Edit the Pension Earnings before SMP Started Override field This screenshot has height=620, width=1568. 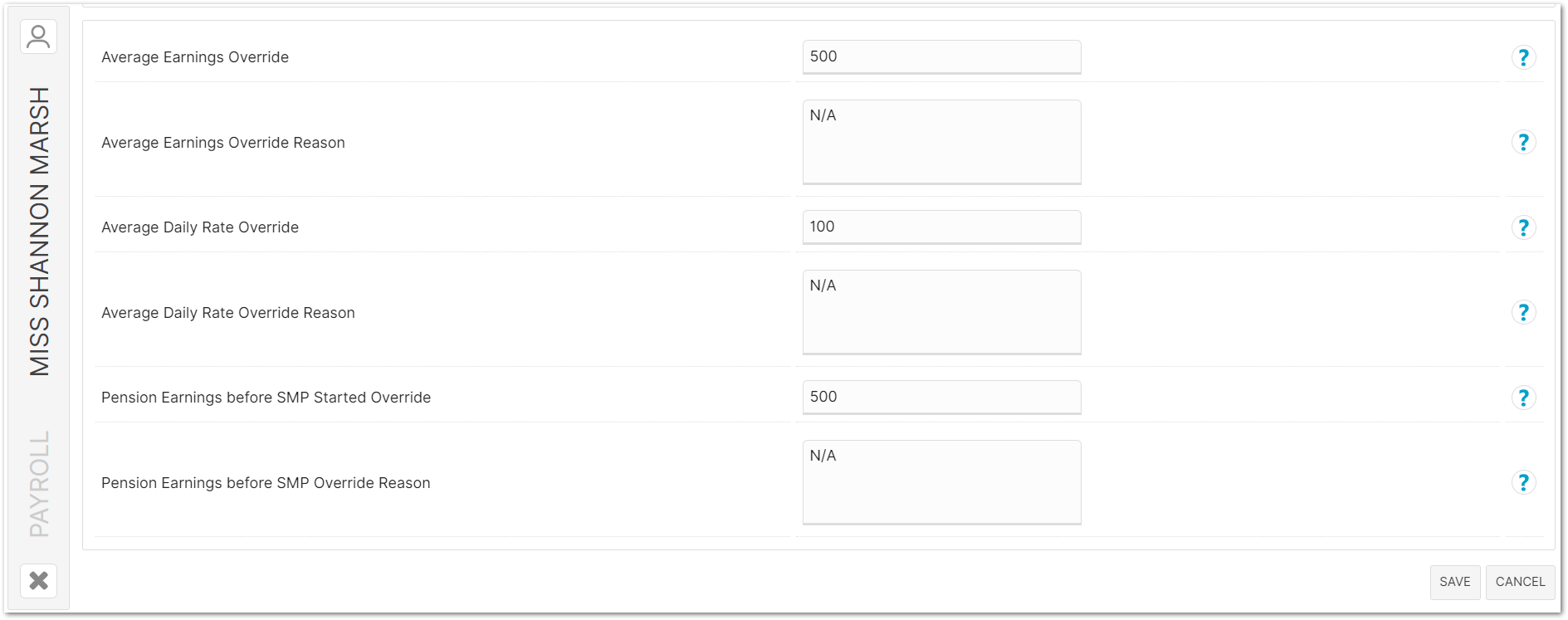click(941, 398)
